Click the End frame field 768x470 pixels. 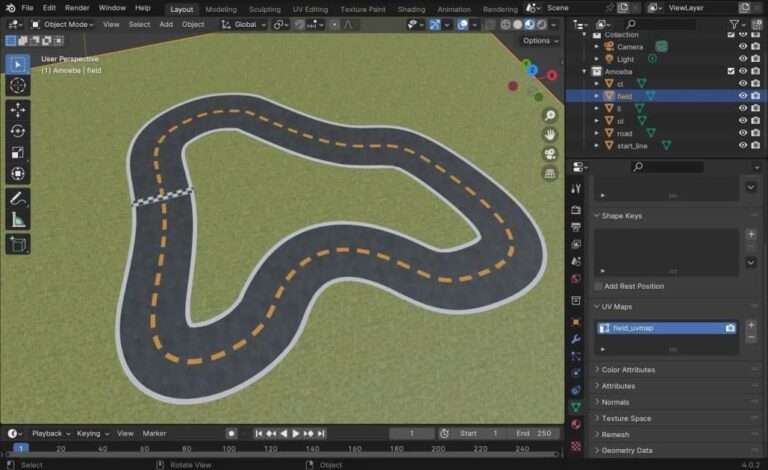pos(535,433)
